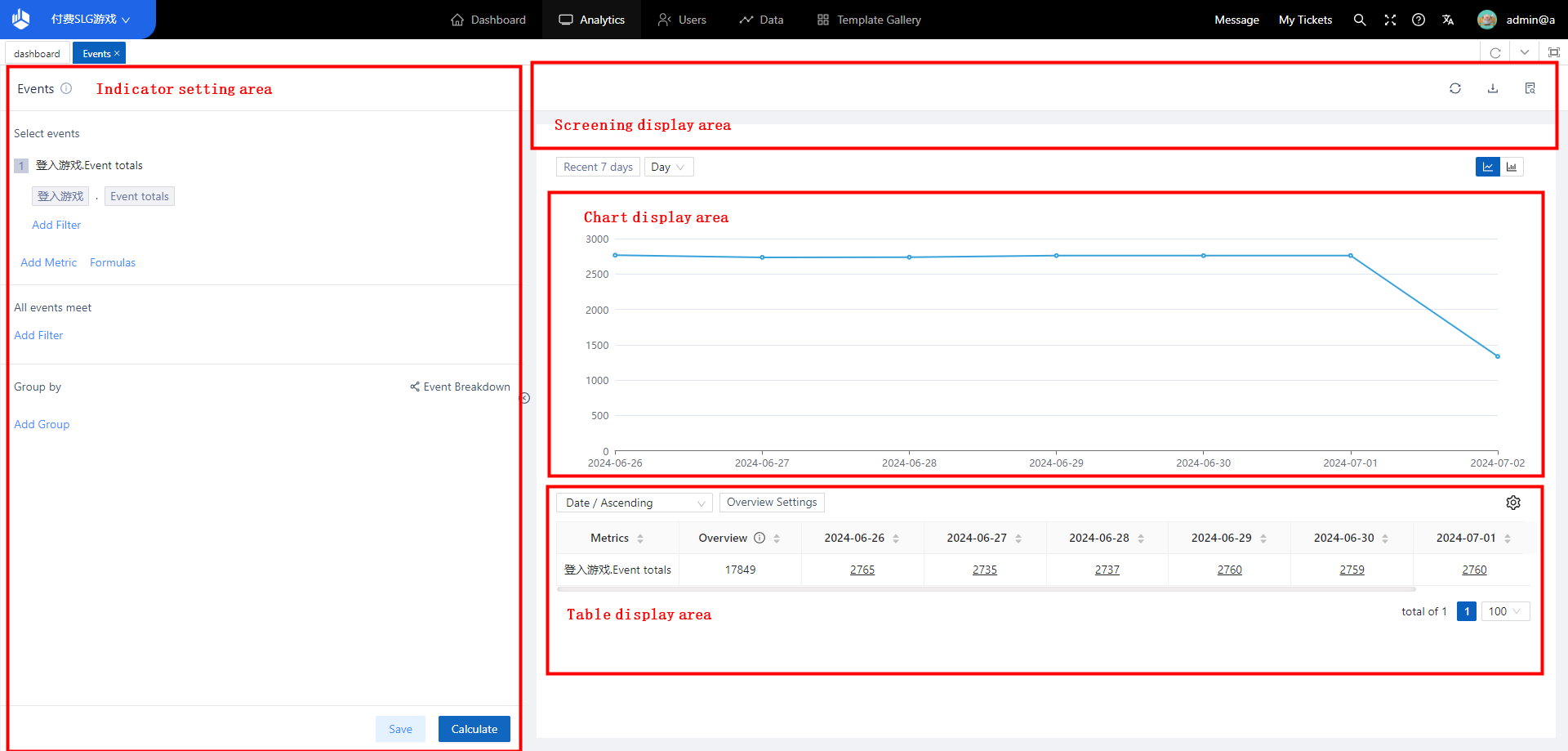1568x751 pixels.
Task: Click the save-to-dashboard bookmark icon
Action: 1530,88
